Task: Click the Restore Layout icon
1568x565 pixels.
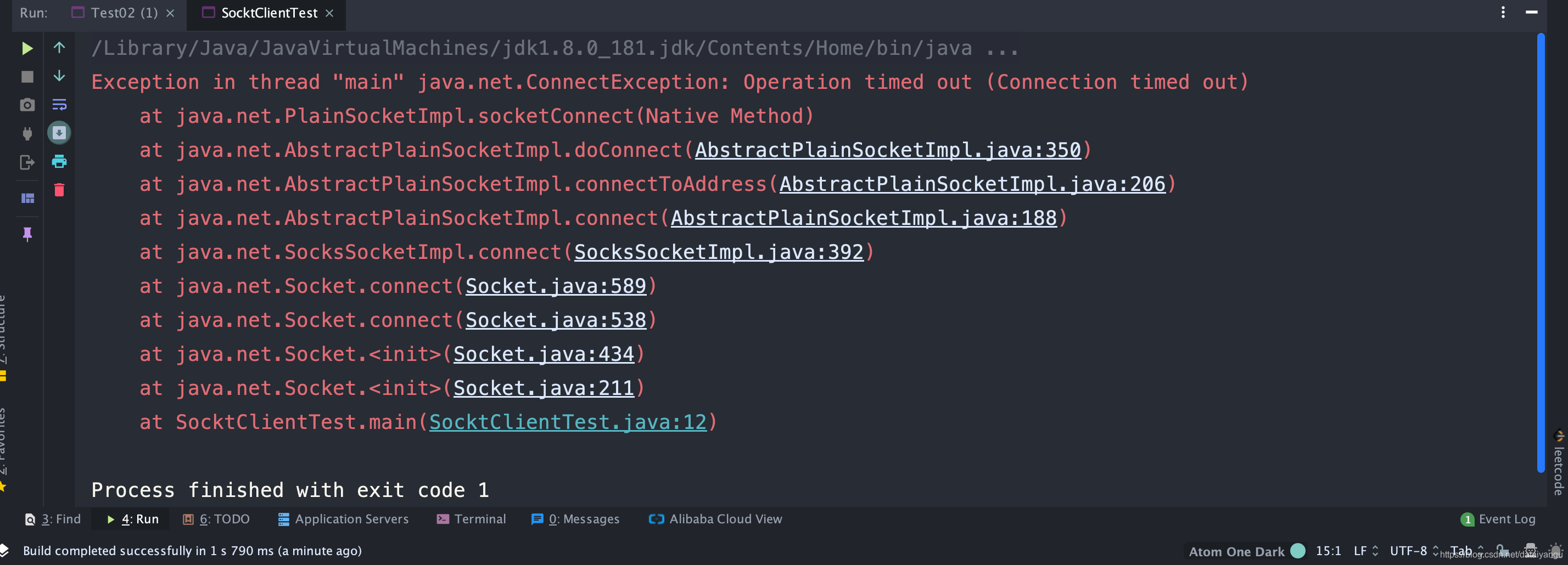Action: 27,198
